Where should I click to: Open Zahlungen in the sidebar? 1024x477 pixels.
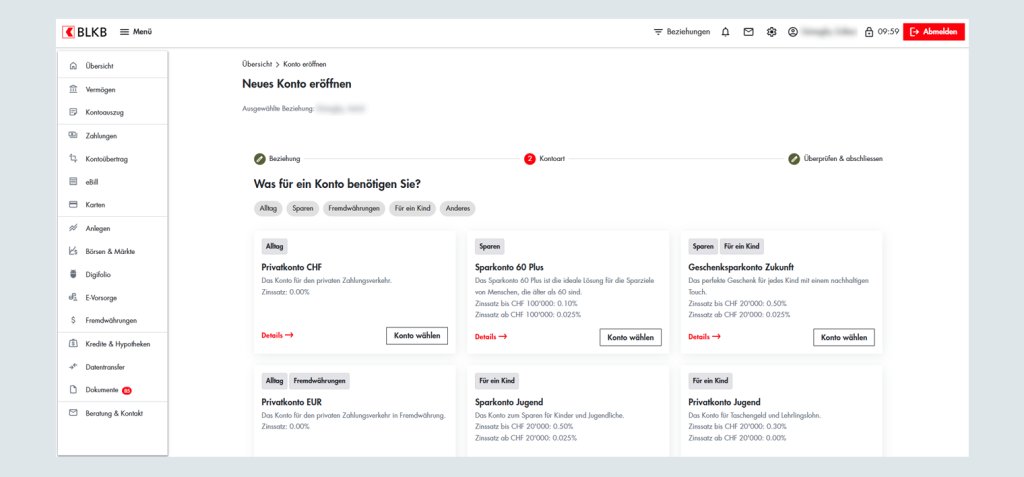coord(101,136)
